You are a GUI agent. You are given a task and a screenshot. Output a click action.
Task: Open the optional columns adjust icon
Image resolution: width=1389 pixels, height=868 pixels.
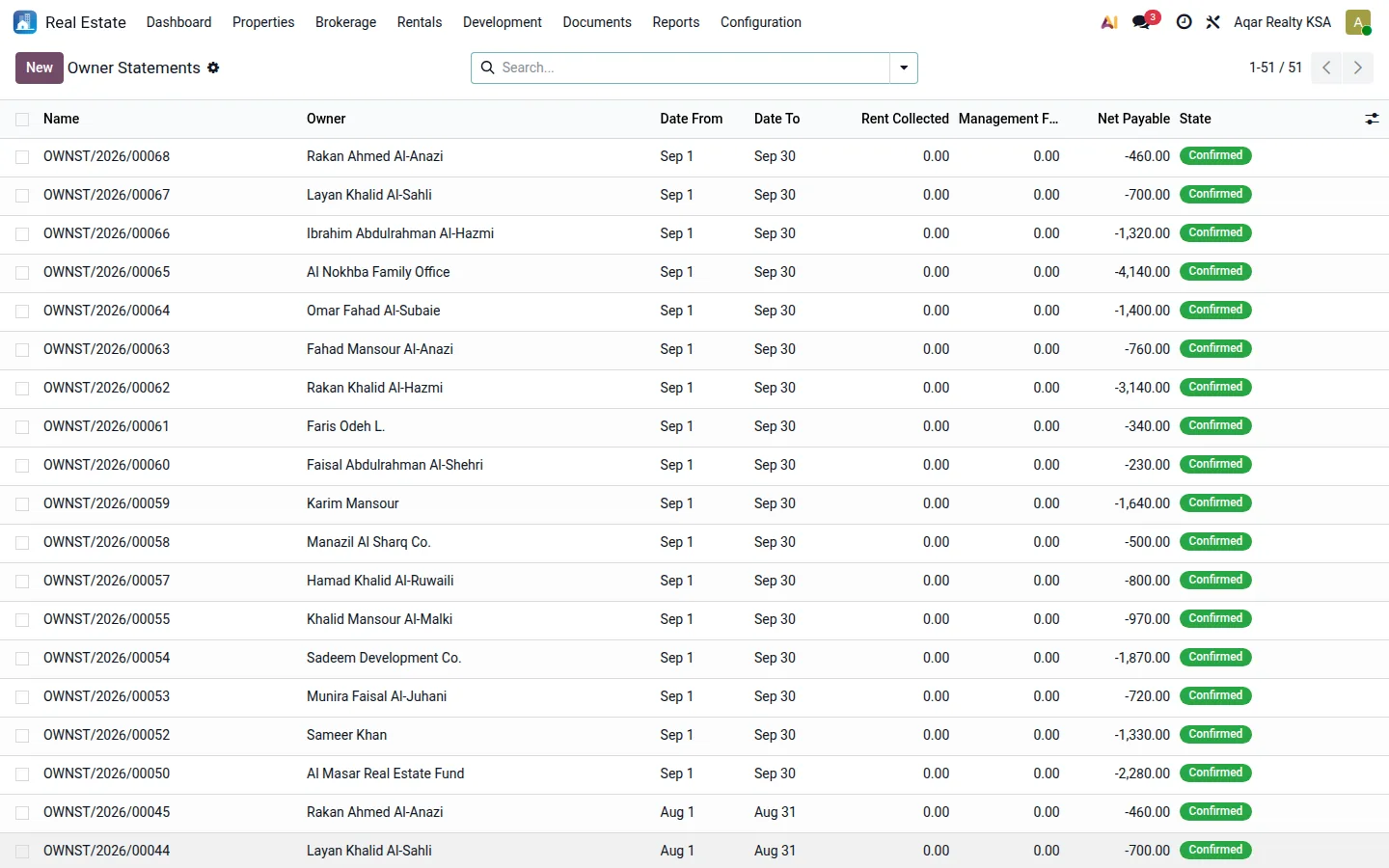point(1372,119)
